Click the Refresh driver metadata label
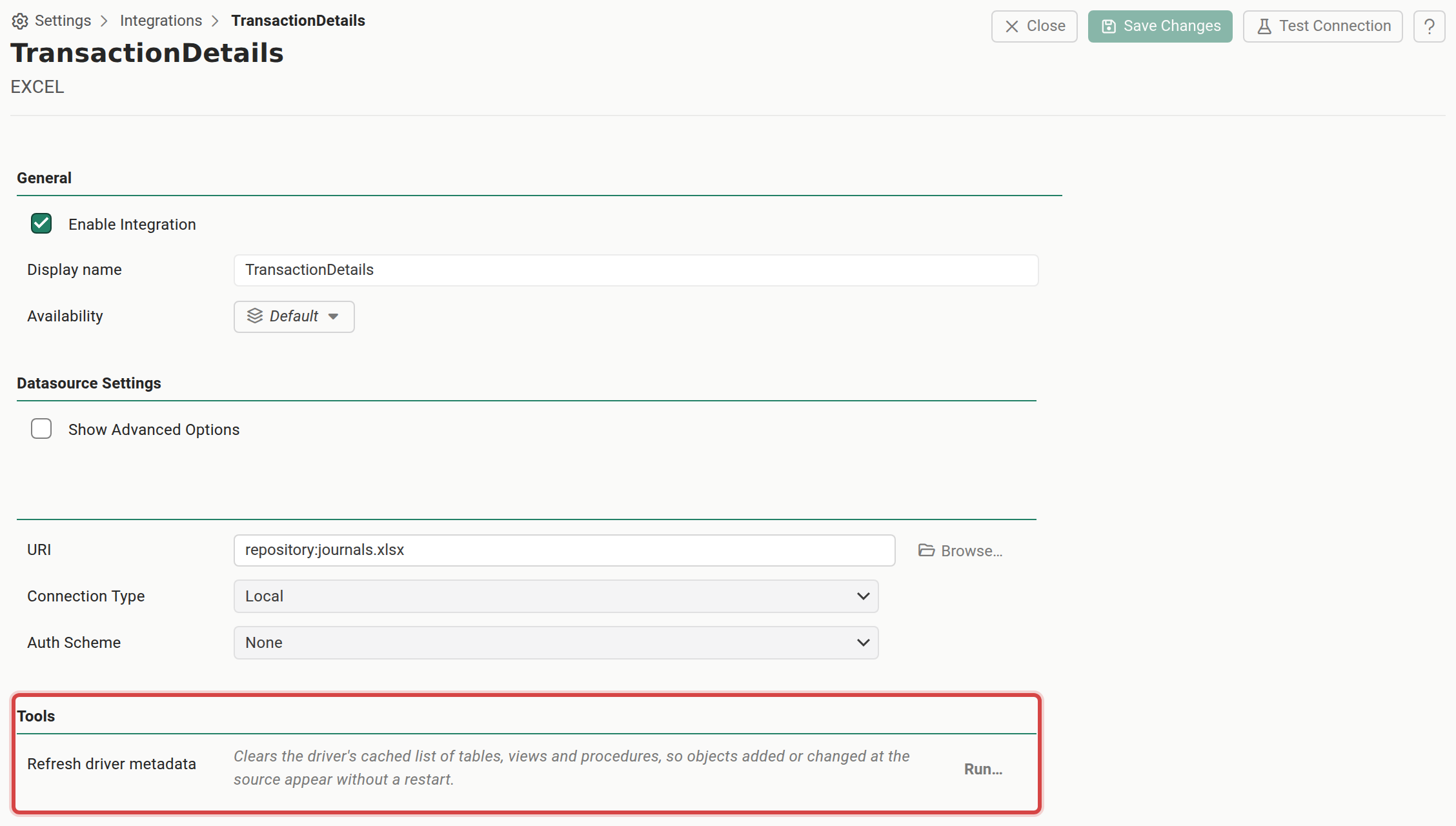The width and height of the screenshot is (1456, 826). (112, 764)
